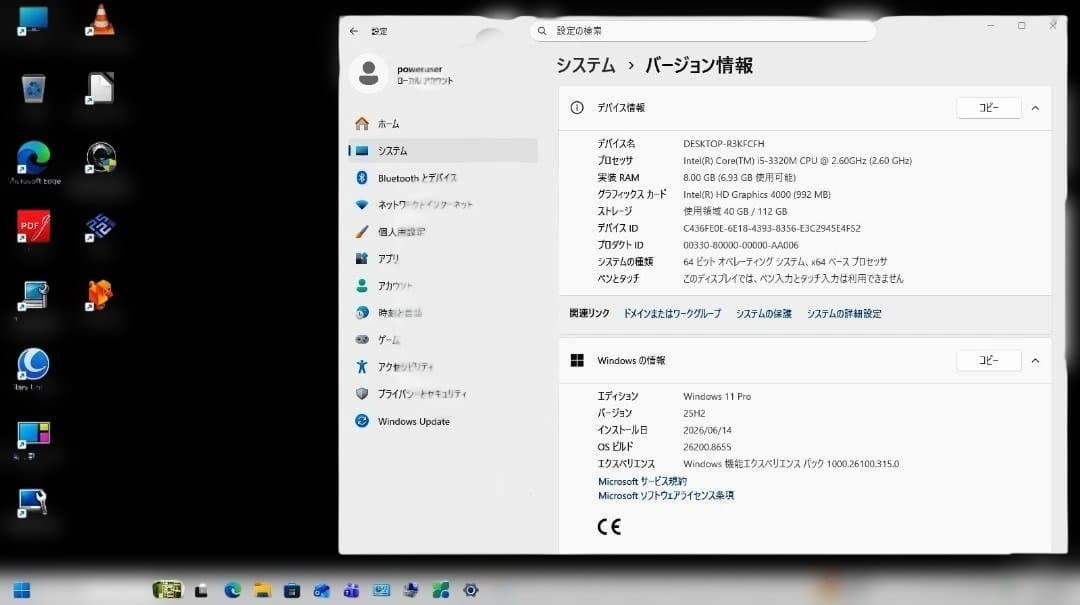Open the computer with wrench shortcut below PDF

pos(33,296)
